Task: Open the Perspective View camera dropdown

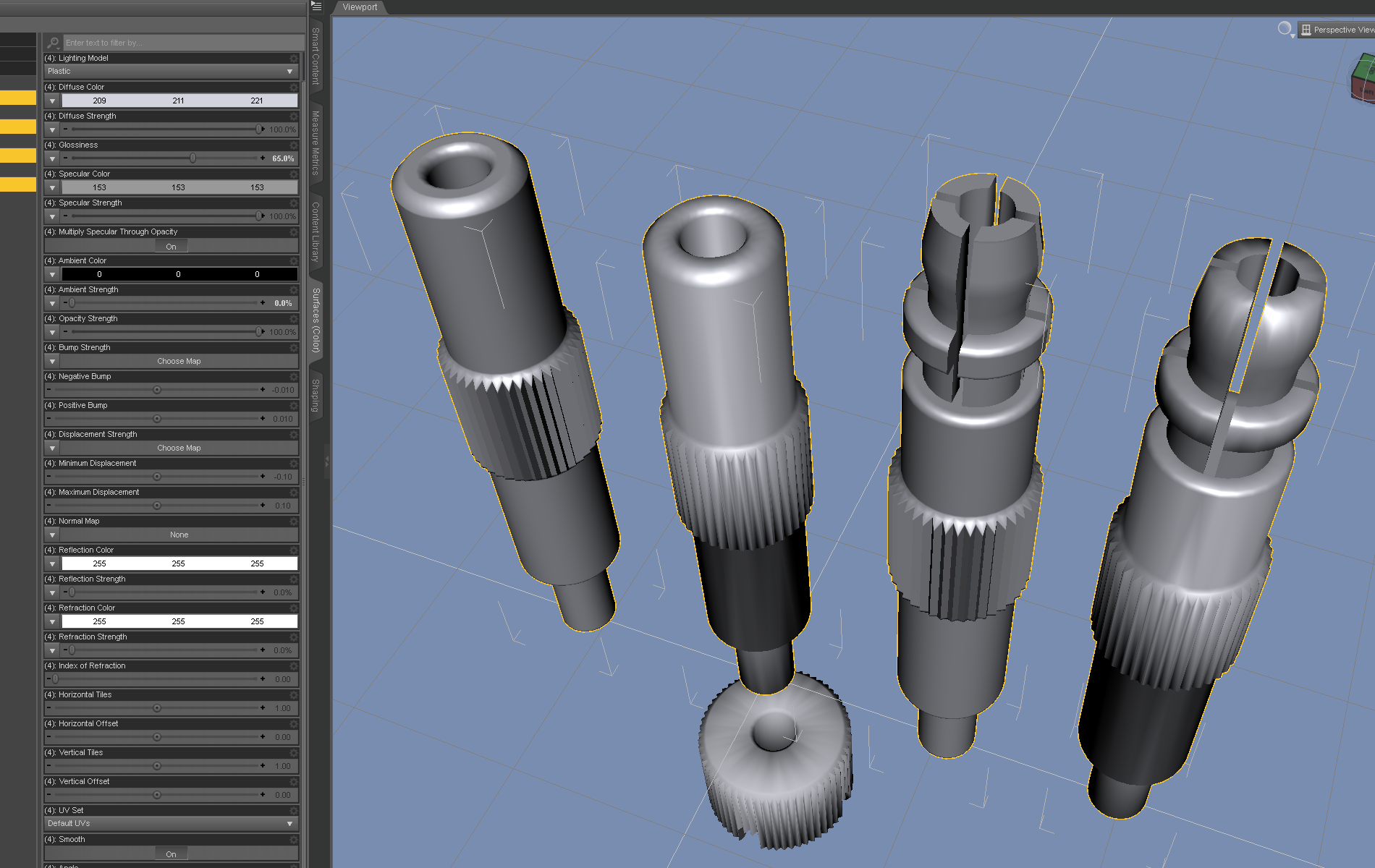Action: click(x=1337, y=30)
